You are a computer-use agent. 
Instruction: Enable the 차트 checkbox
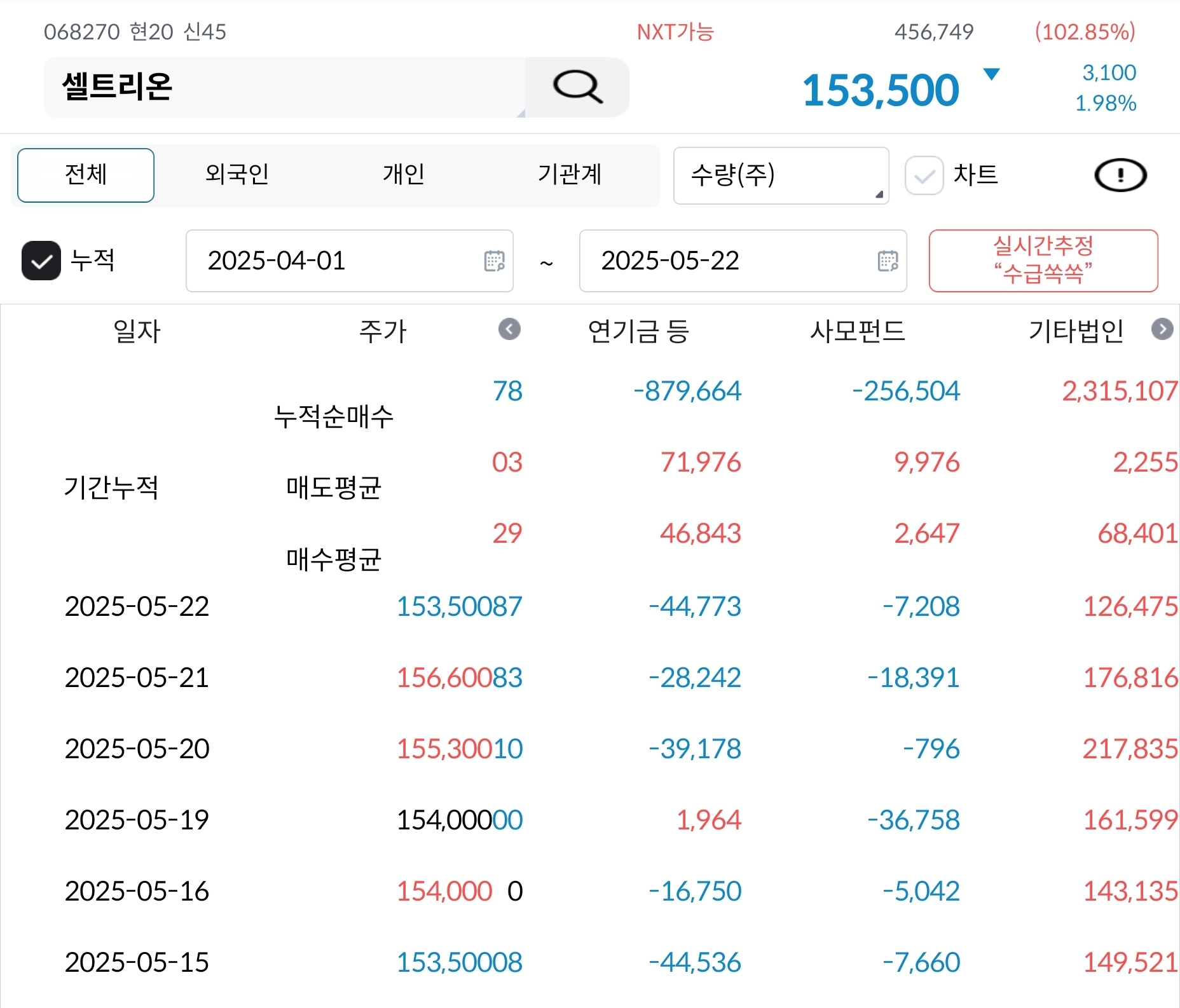click(924, 175)
